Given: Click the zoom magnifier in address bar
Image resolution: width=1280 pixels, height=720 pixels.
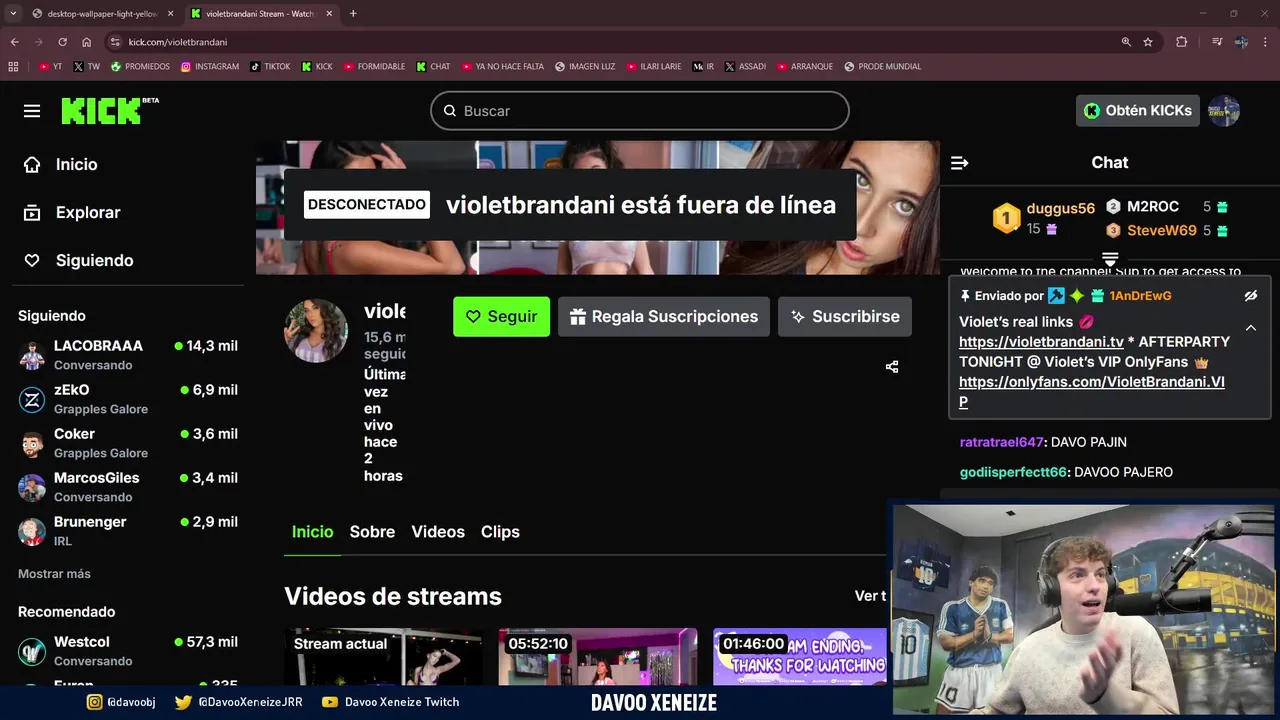Looking at the screenshot, I should (x=1126, y=42).
